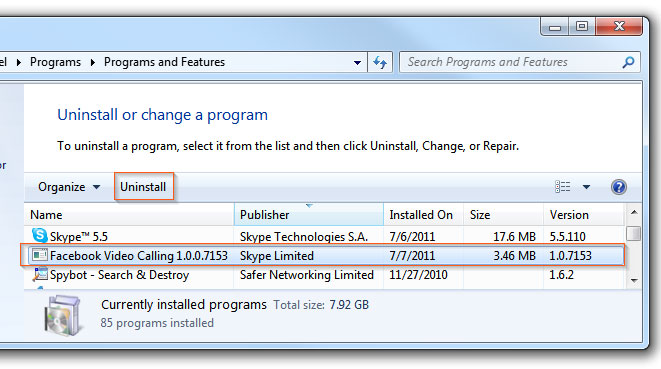Click version 1.0.7153 cell

(x=570, y=256)
